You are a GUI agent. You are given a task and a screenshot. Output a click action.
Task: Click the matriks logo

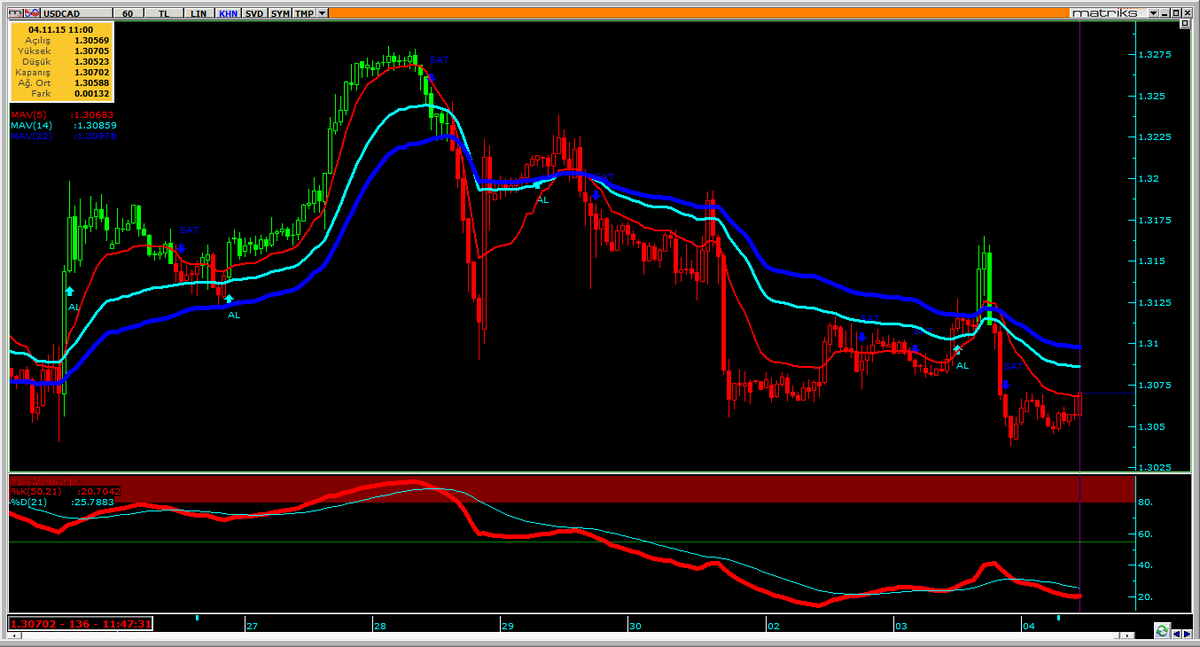coord(1105,13)
